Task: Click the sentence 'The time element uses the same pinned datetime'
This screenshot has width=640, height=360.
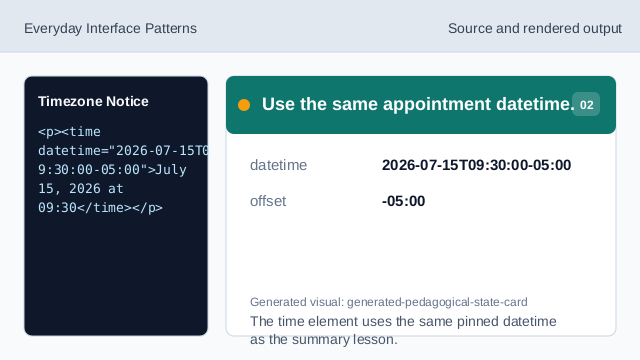Action: click(403, 321)
